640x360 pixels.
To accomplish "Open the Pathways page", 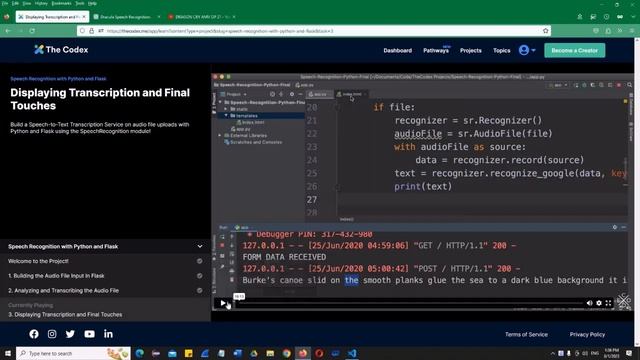I will 436,51.
